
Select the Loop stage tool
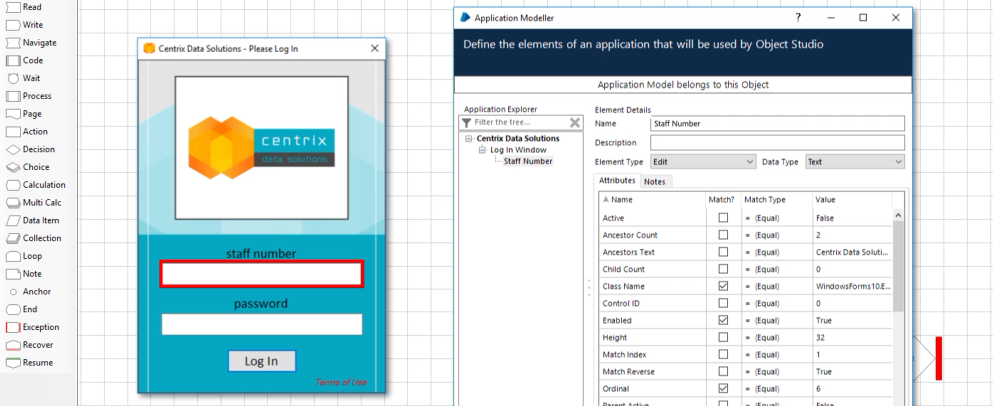24,256
